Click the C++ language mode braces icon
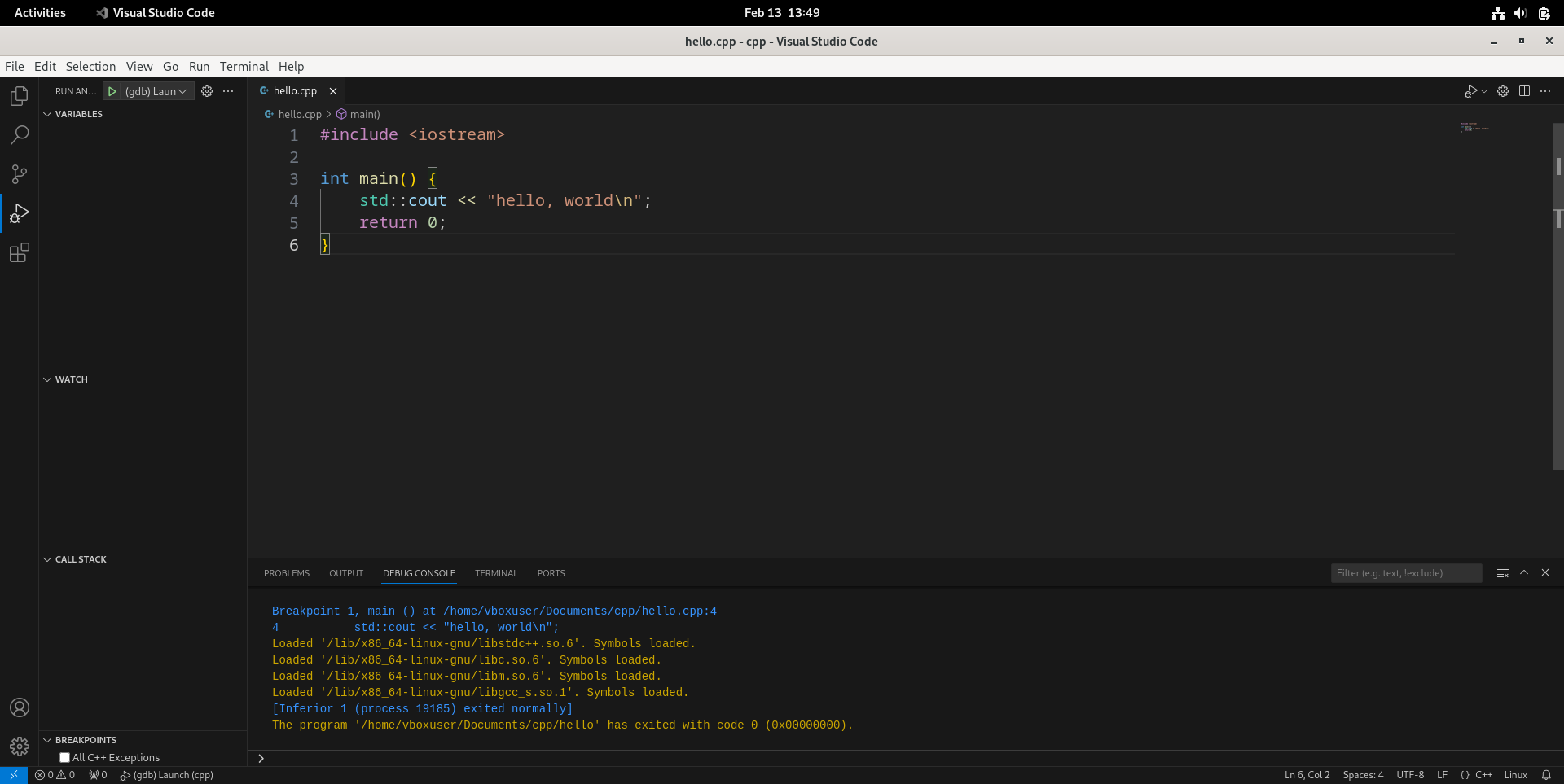 point(1465,775)
